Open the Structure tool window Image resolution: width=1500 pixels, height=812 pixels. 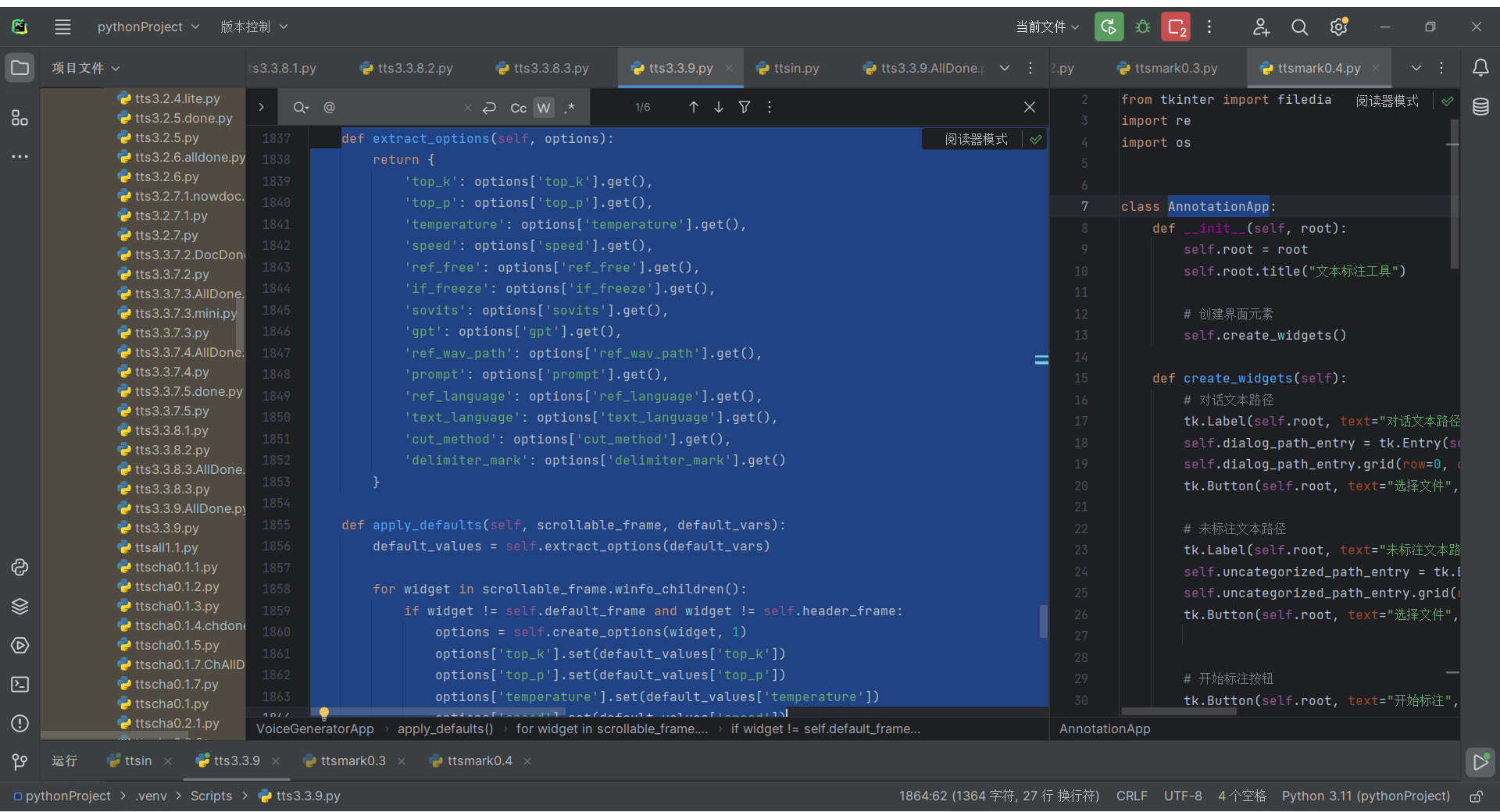tap(20, 118)
